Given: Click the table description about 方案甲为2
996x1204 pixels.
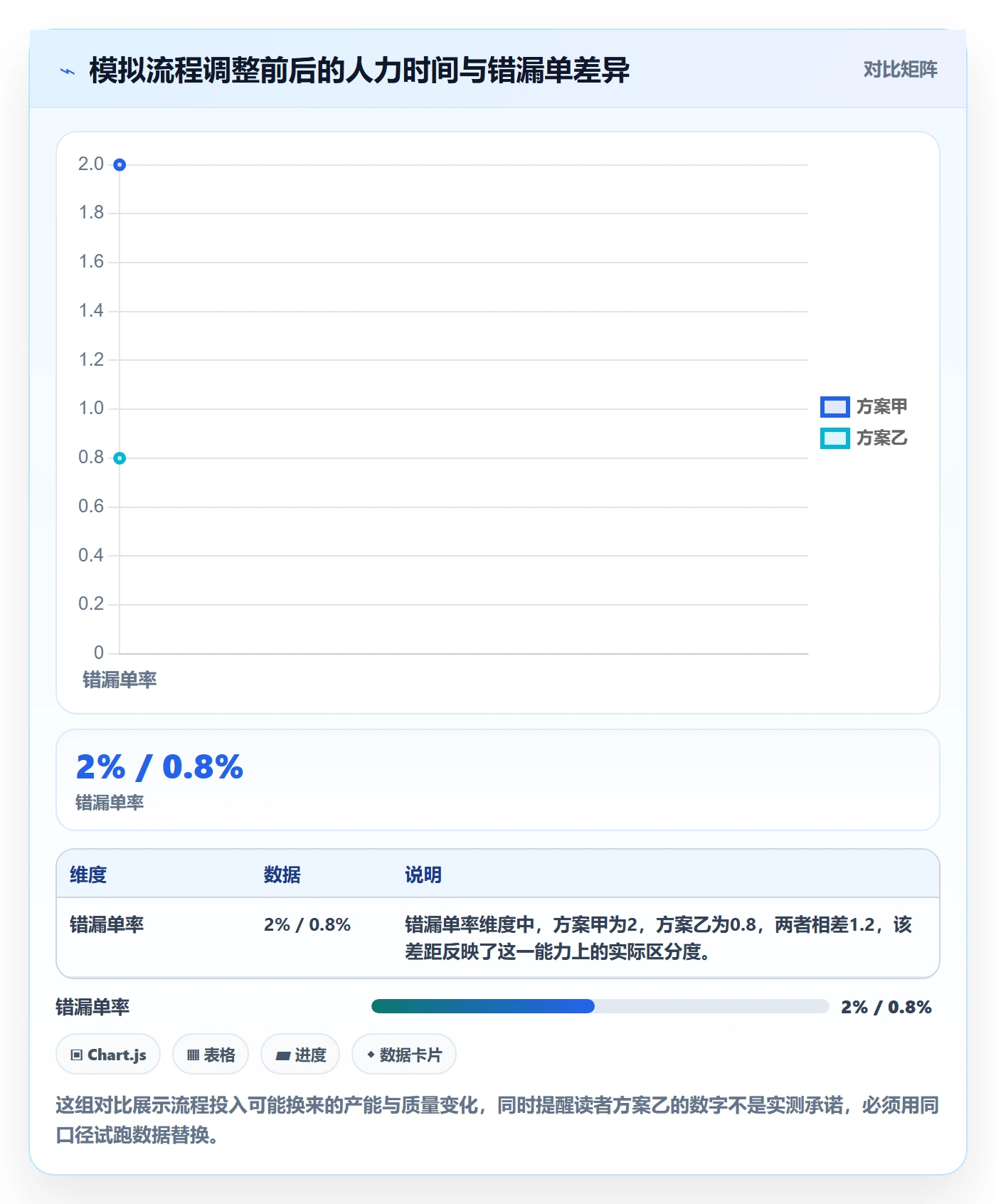Looking at the screenshot, I should [658, 938].
